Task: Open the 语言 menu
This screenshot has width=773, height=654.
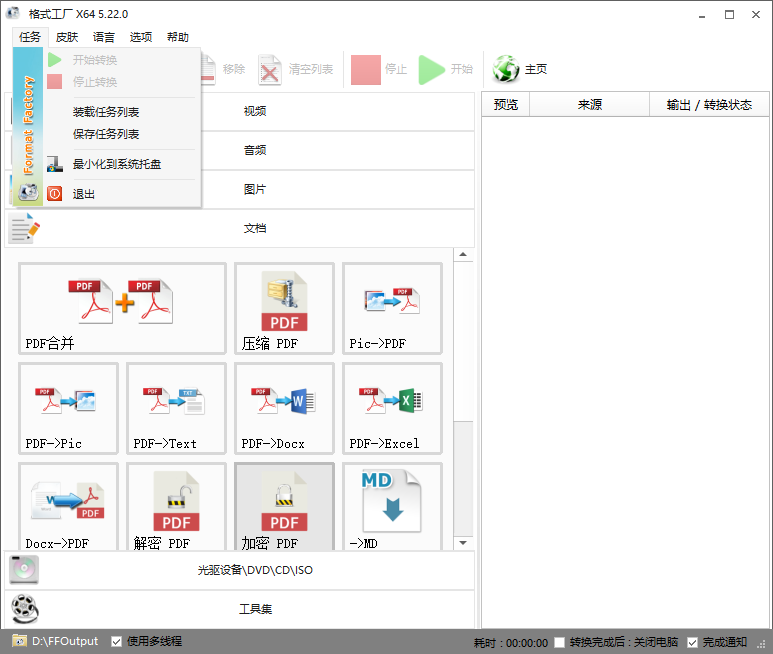Action: coord(104,37)
